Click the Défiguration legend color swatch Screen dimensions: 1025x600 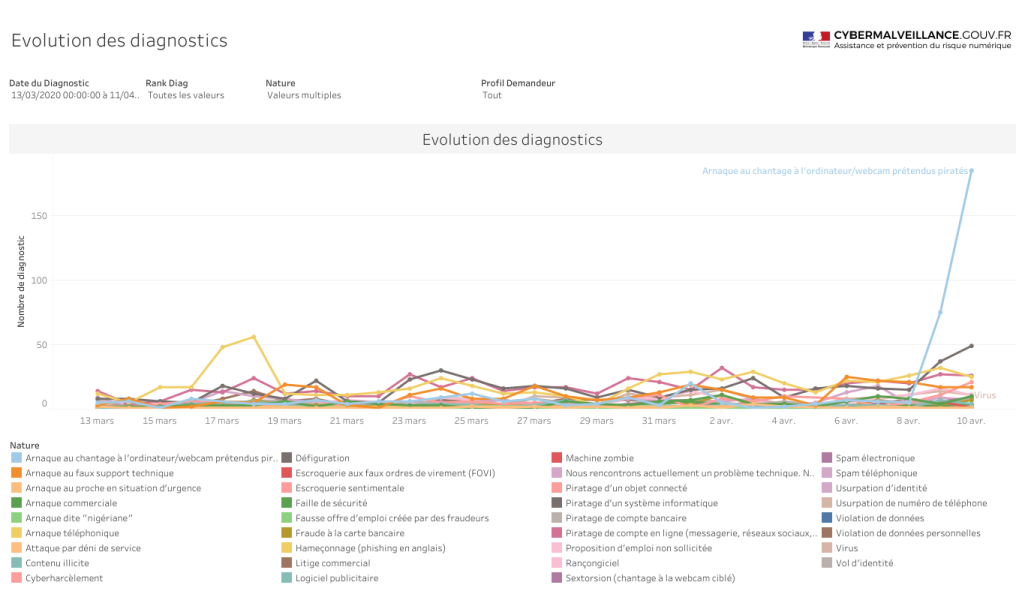287,458
